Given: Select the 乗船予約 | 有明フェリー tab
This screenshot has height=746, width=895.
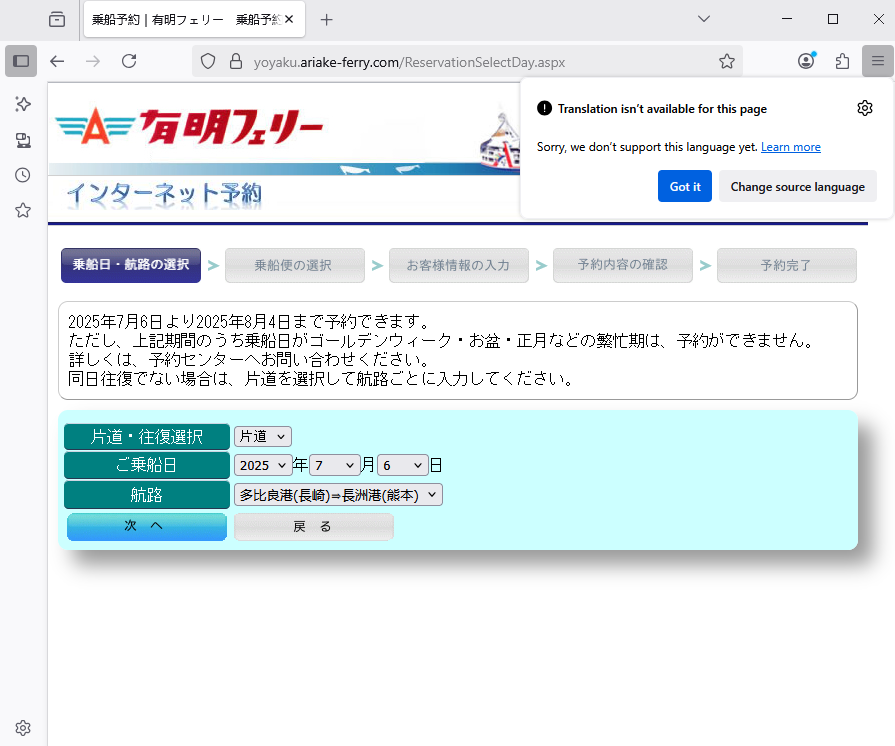Looking at the screenshot, I should point(194,19).
